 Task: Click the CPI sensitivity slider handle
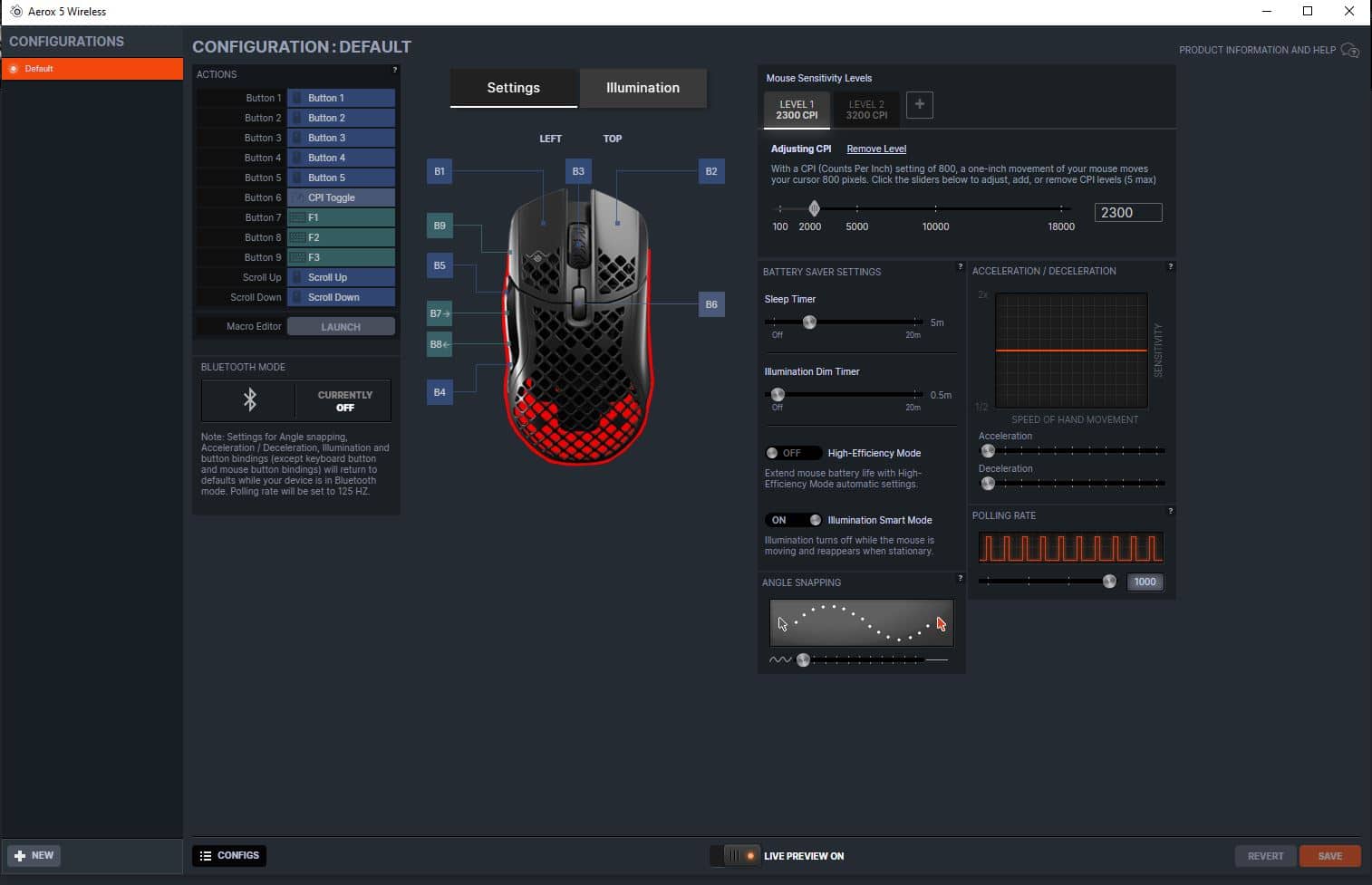click(814, 208)
